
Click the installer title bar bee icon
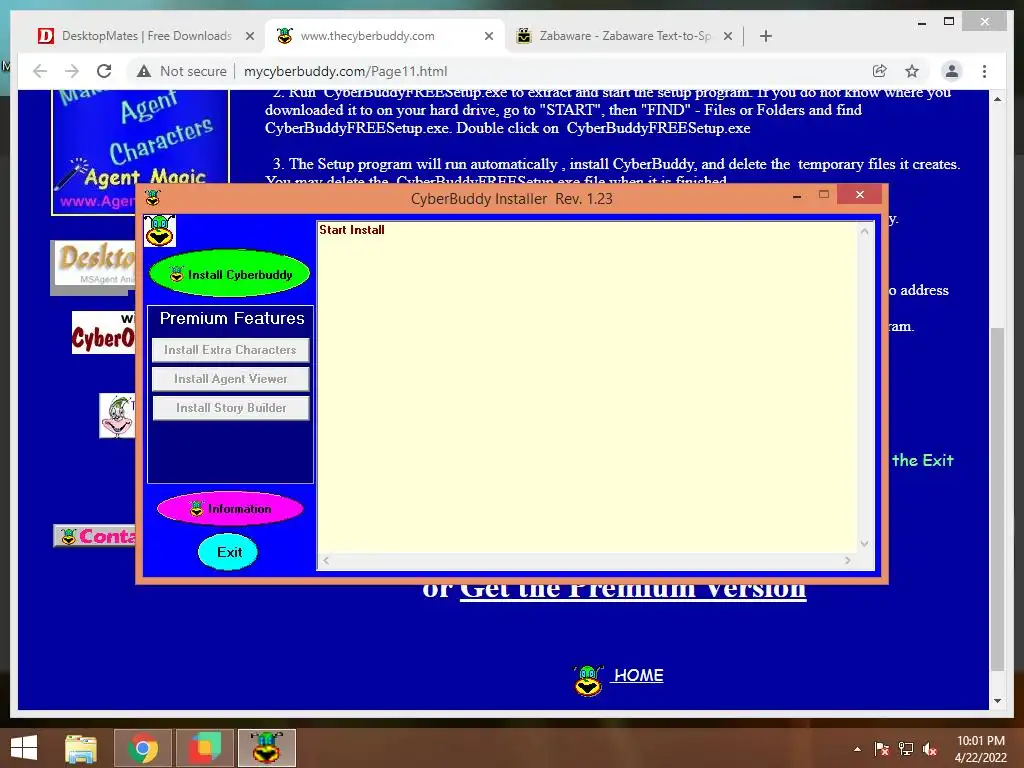point(153,197)
